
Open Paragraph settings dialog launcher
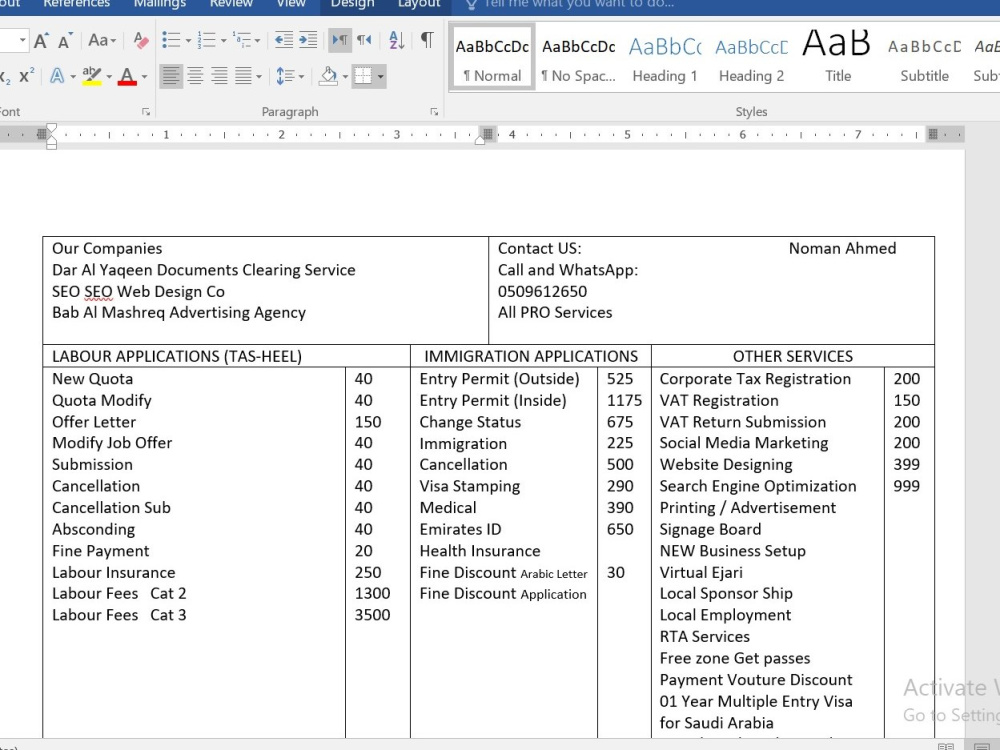(434, 112)
